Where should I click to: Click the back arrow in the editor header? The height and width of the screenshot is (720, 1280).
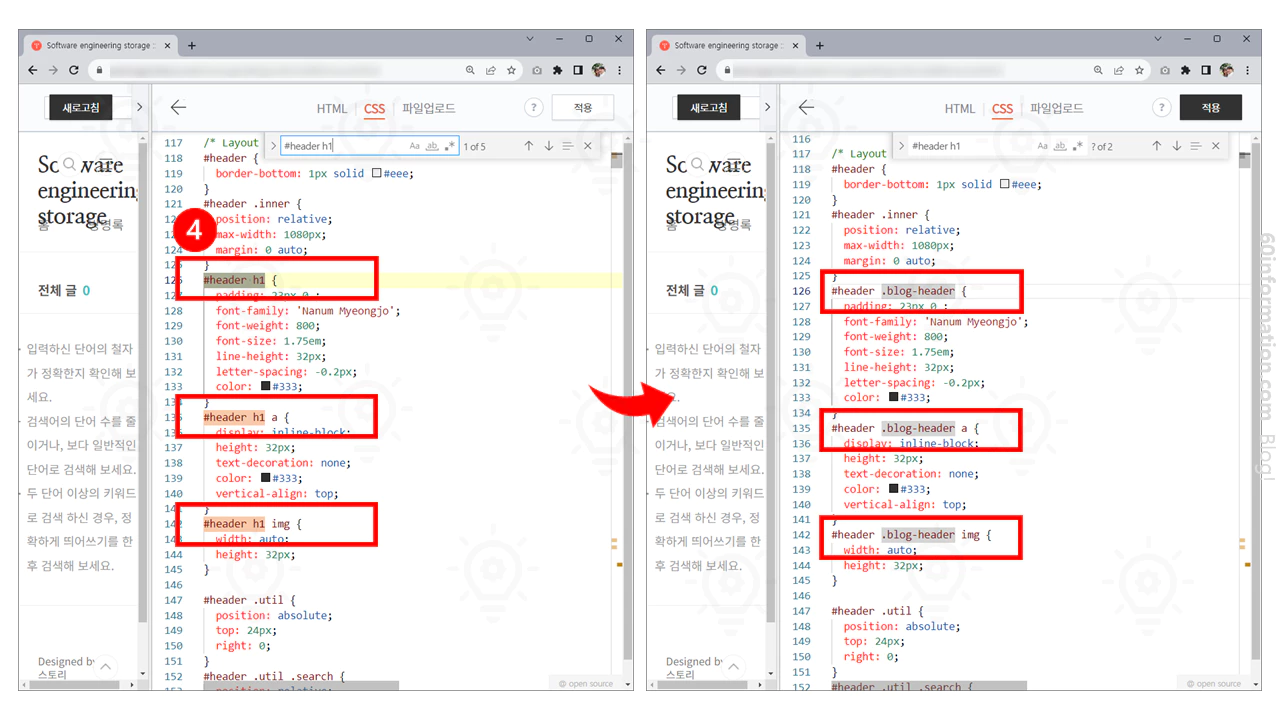(177, 107)
